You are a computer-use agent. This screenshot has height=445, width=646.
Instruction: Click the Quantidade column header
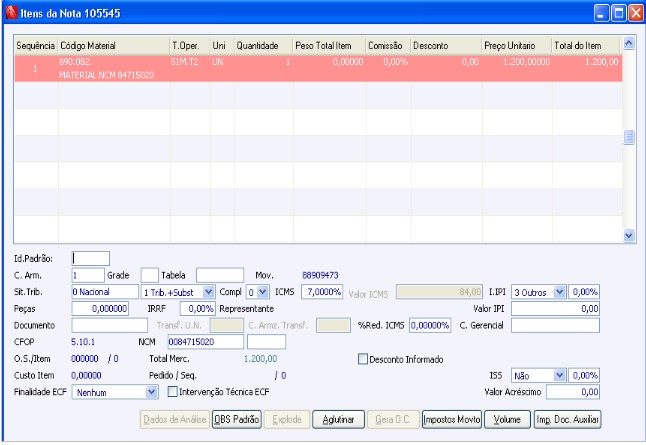point(263,46)
